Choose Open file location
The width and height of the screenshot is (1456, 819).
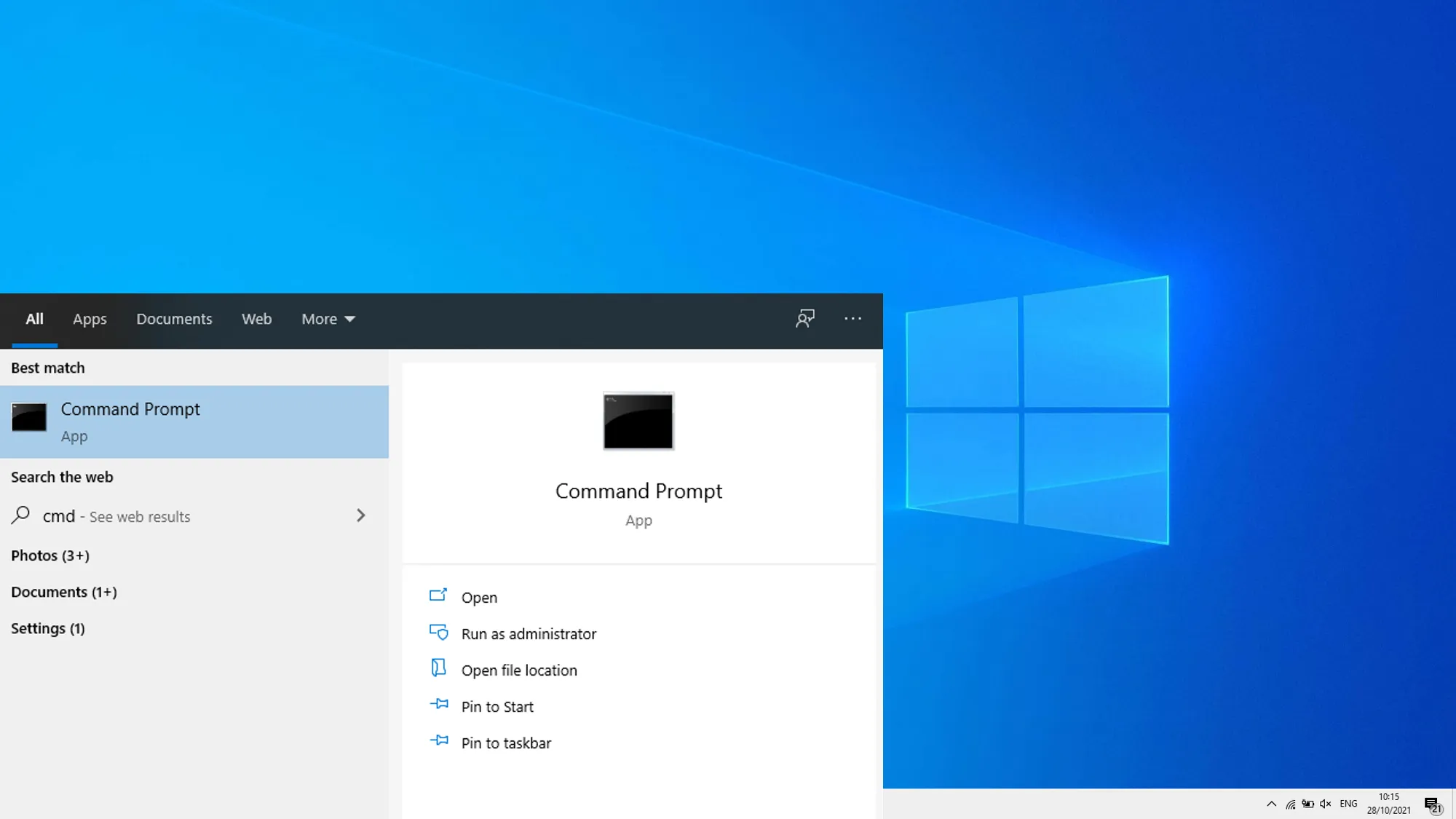519,670
